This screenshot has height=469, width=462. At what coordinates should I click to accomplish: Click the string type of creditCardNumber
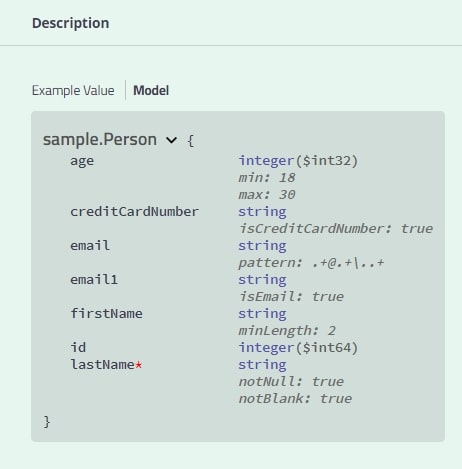(262, 212)
